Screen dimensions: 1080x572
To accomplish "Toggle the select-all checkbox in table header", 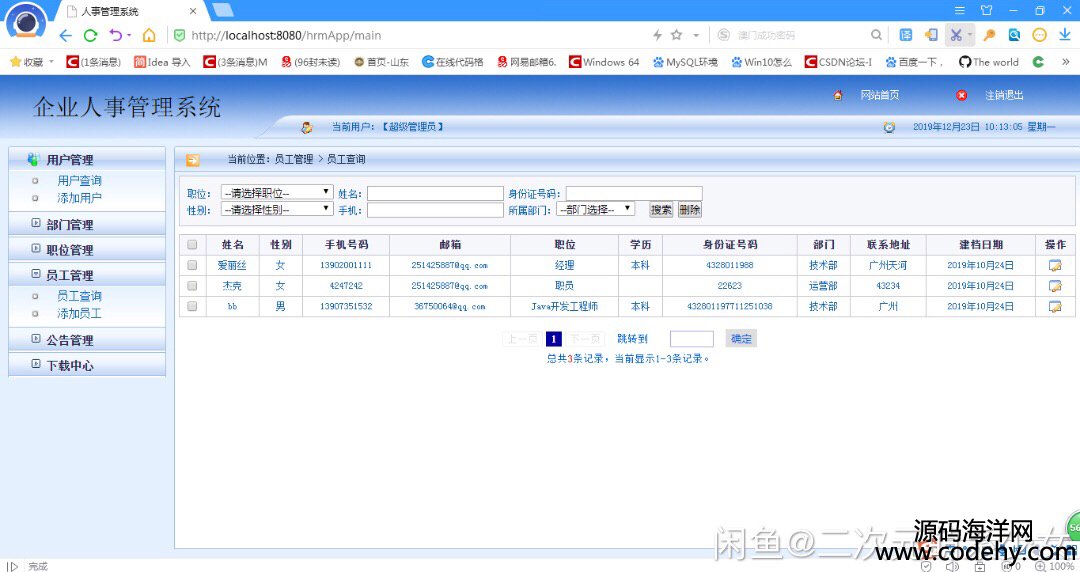I will point(192,245).
